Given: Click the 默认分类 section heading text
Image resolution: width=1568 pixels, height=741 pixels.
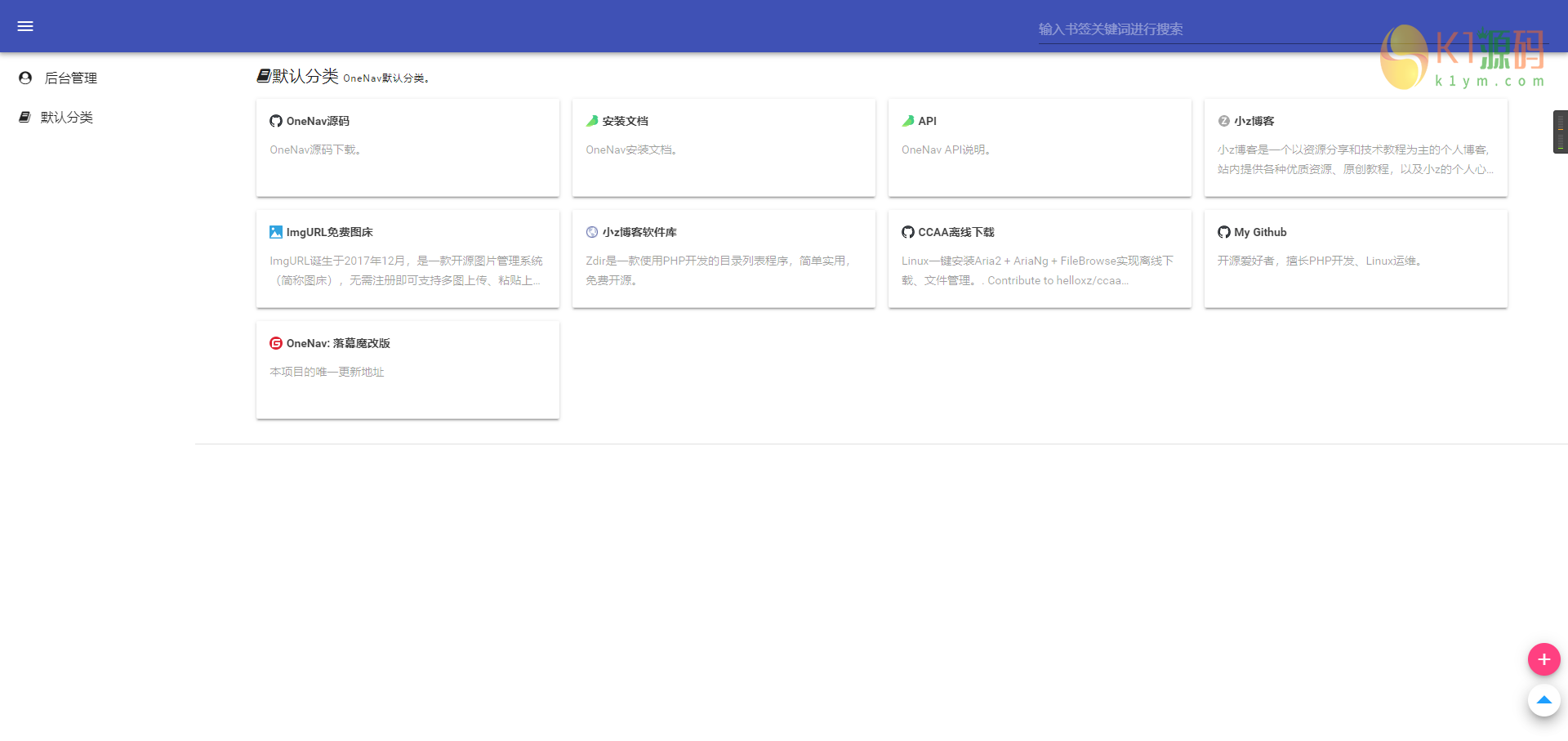Looking at the screenshot, I should click(x=305, y=76).
